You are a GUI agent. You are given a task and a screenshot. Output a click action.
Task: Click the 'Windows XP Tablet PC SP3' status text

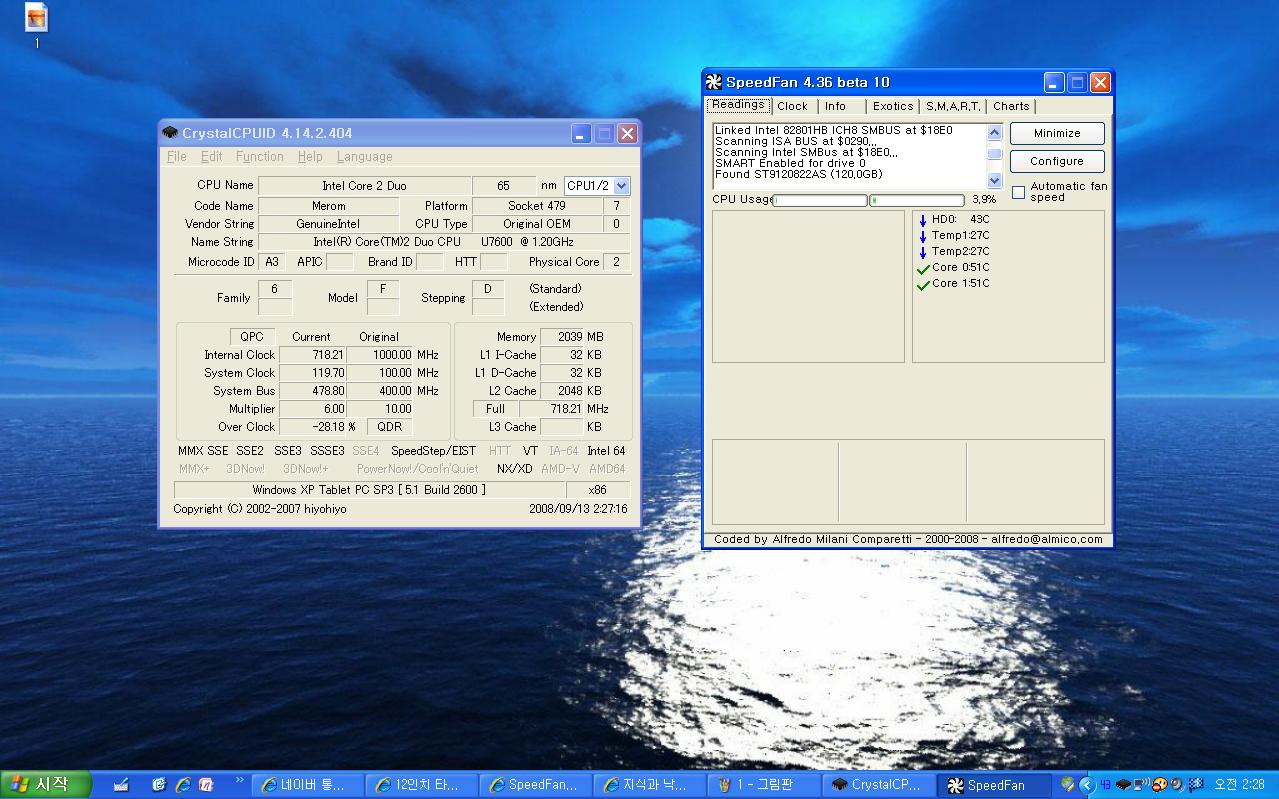click(369, 490)
